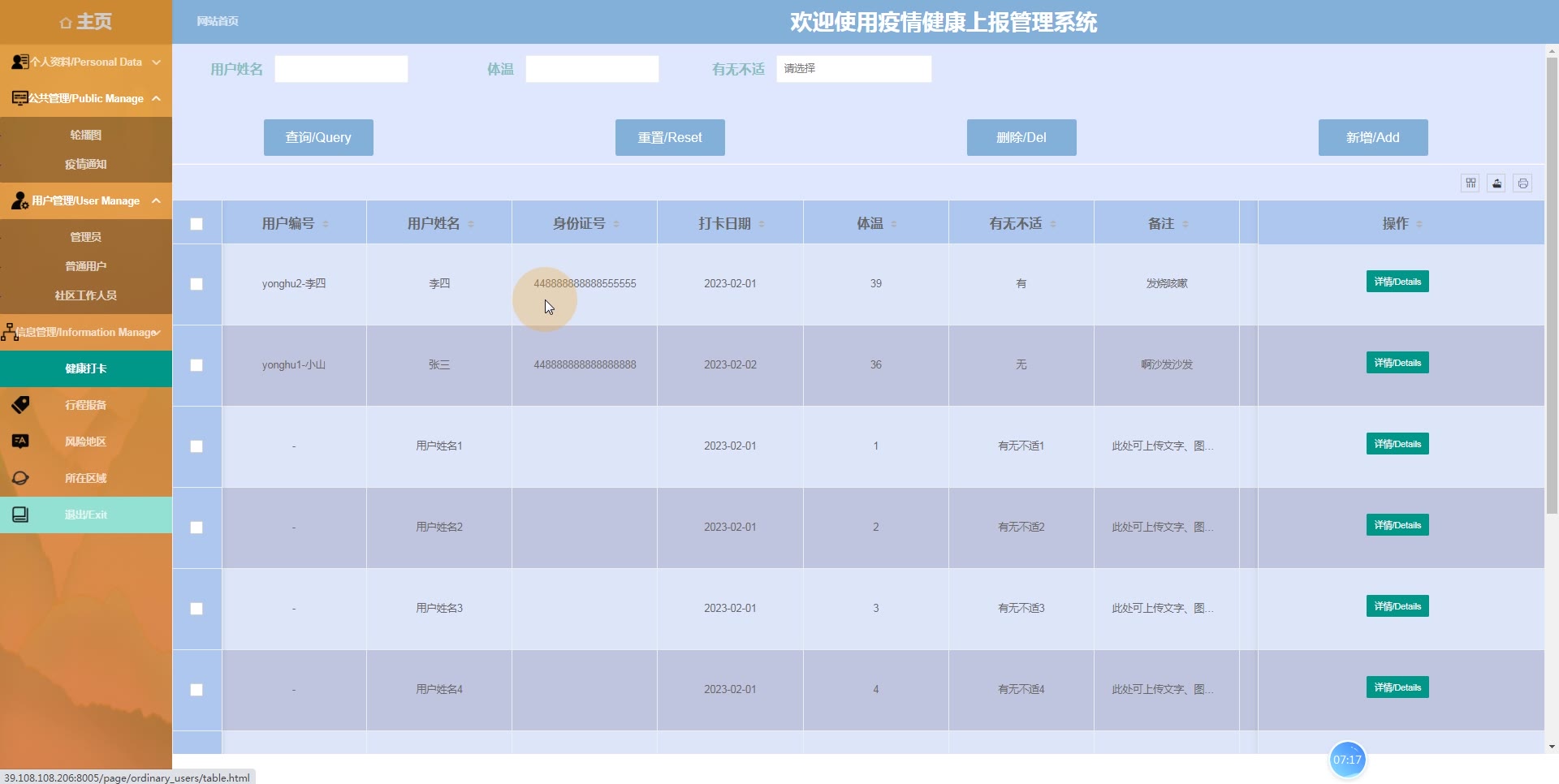Click 详情/Details for the 李四 row
This screenshot has height=784, width=1559.
click(x=1397, y=282)
